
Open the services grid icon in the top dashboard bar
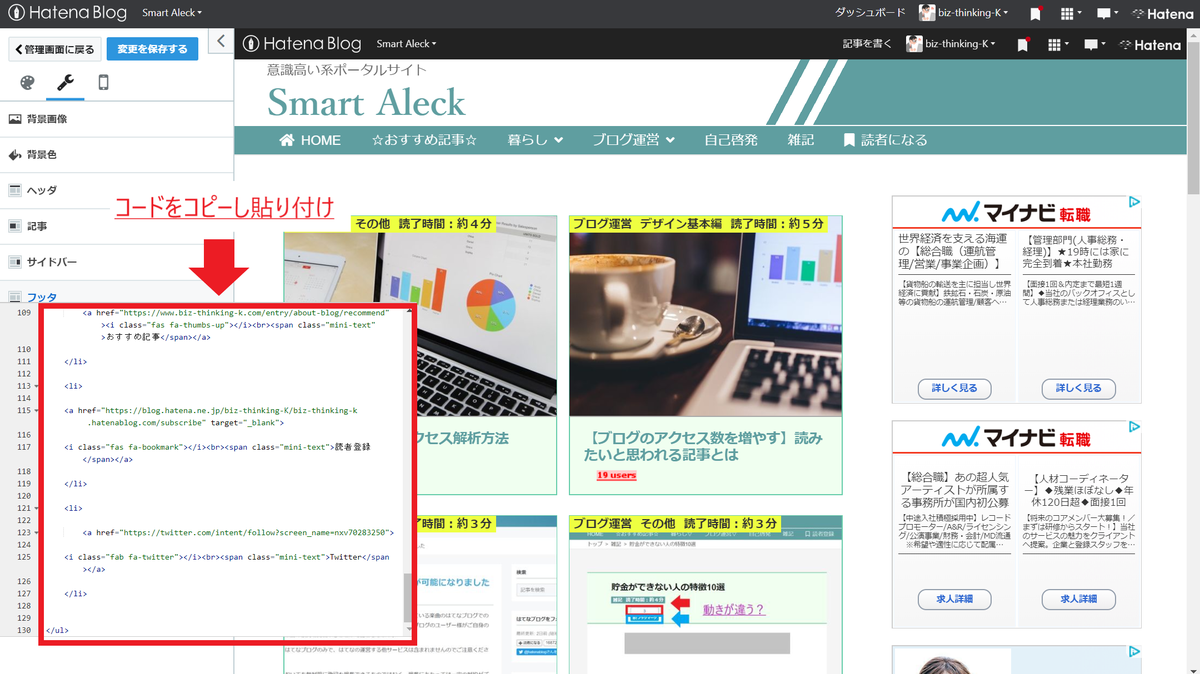pos(1068,14)
